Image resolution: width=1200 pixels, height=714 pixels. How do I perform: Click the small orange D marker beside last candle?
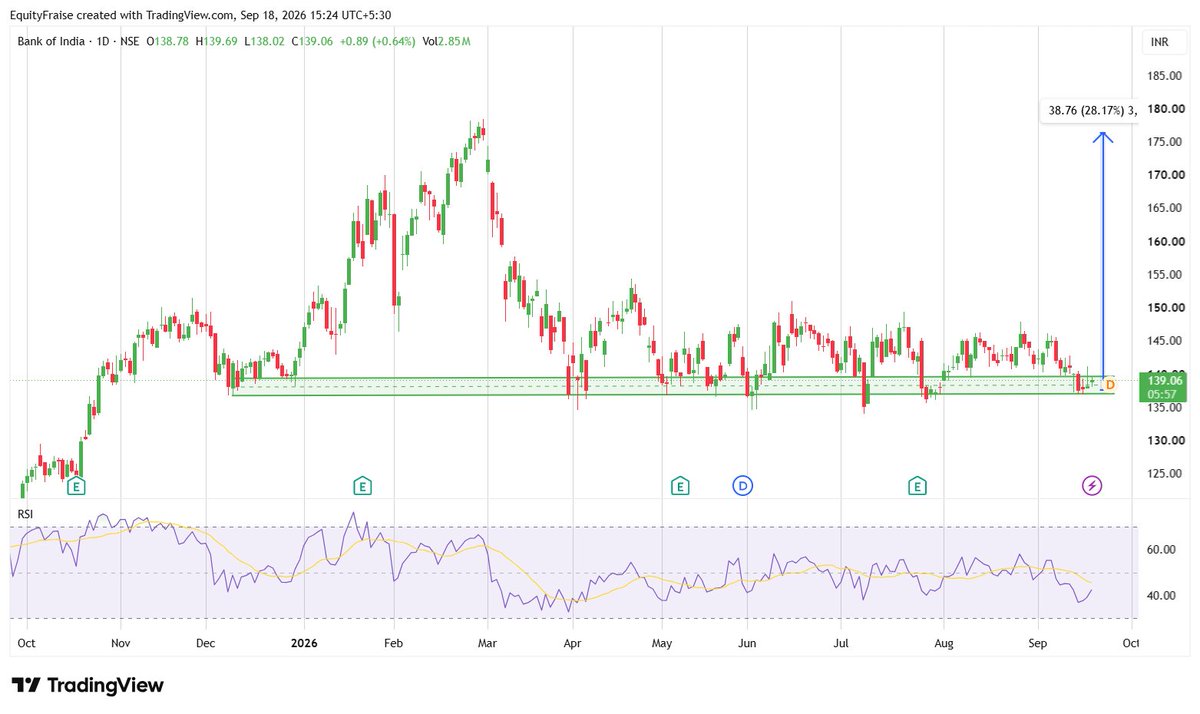click(1110, 383)
